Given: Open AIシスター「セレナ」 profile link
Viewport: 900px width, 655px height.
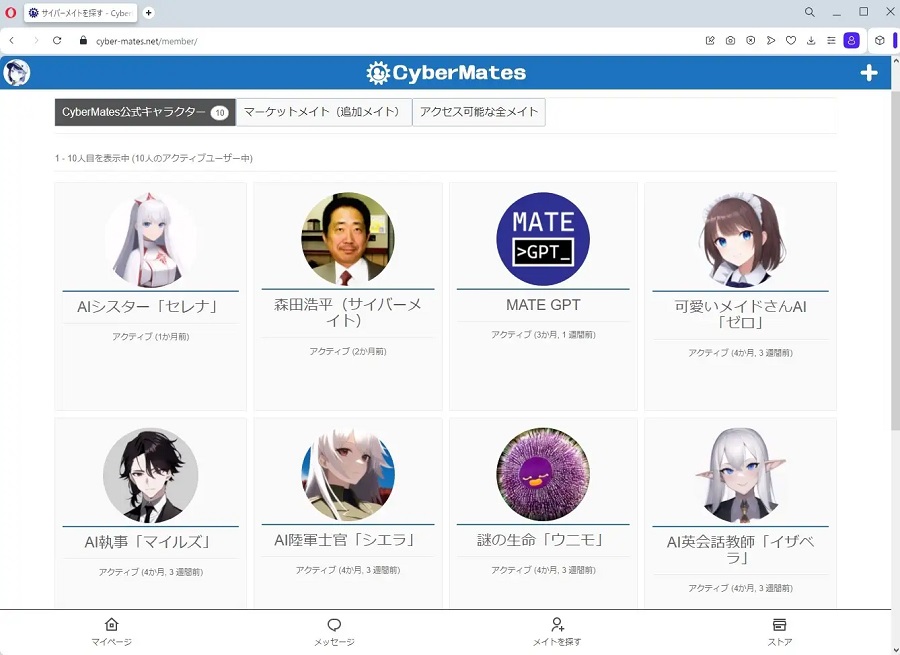Looking at the screenshot, I should tap(148, 307).
